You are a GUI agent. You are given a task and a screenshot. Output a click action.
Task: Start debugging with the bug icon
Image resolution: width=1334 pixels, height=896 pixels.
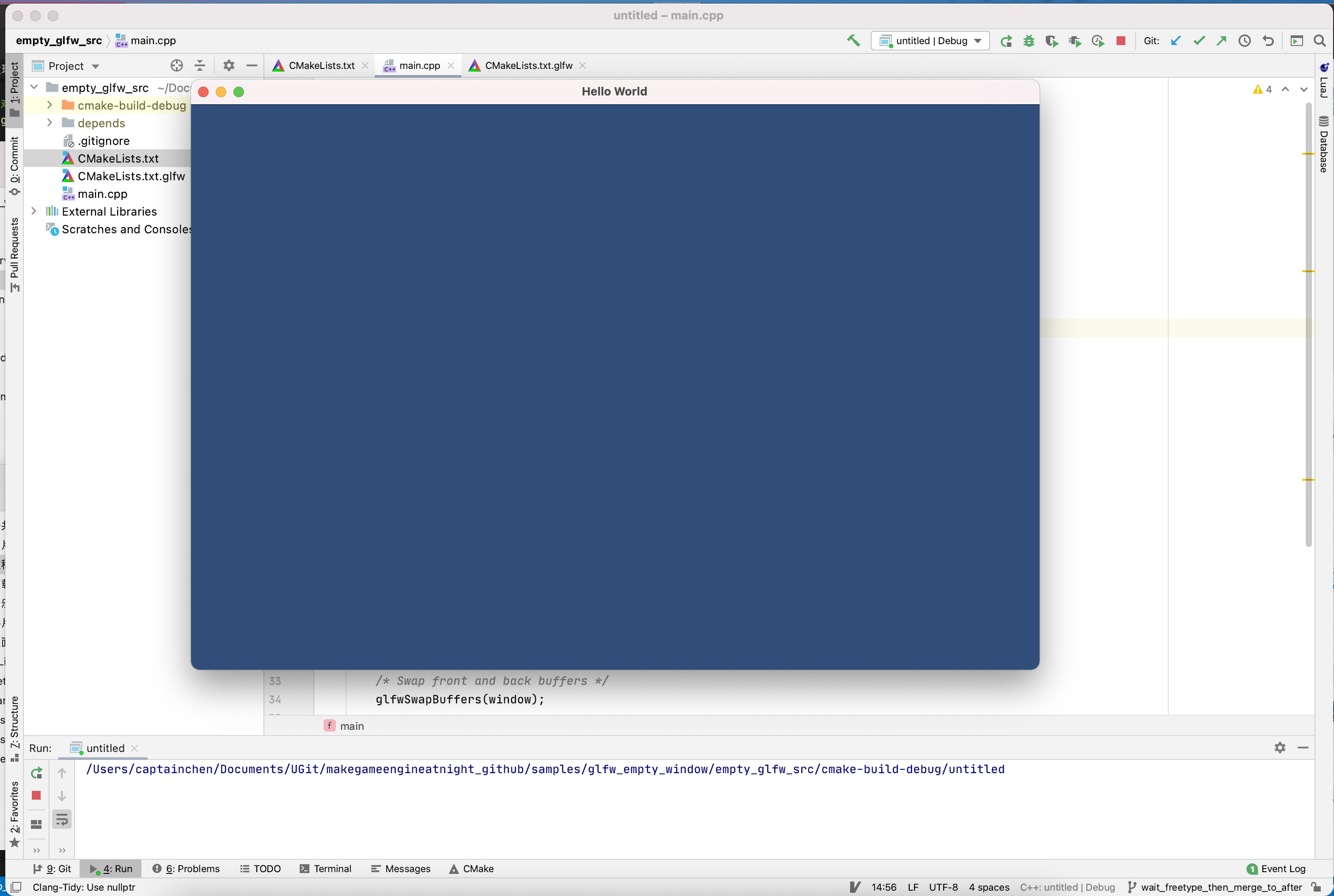click(x=1029, y=41)
